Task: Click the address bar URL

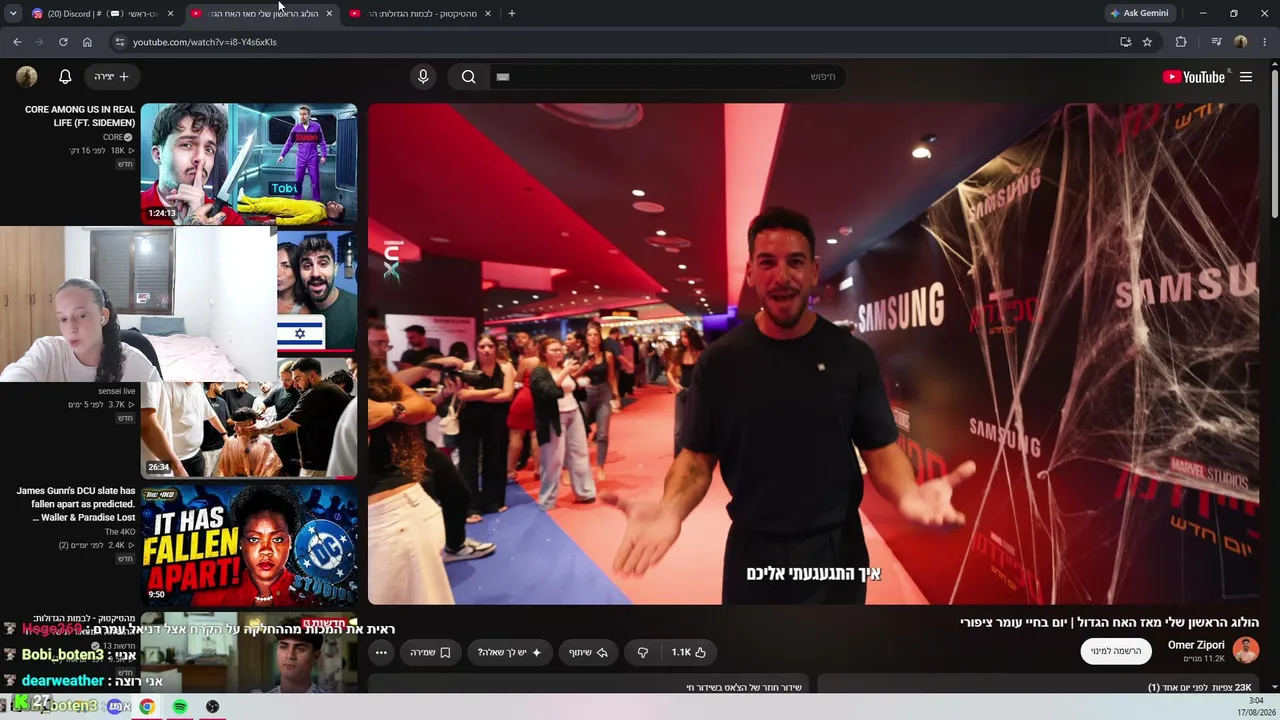Action: (205, 42)
